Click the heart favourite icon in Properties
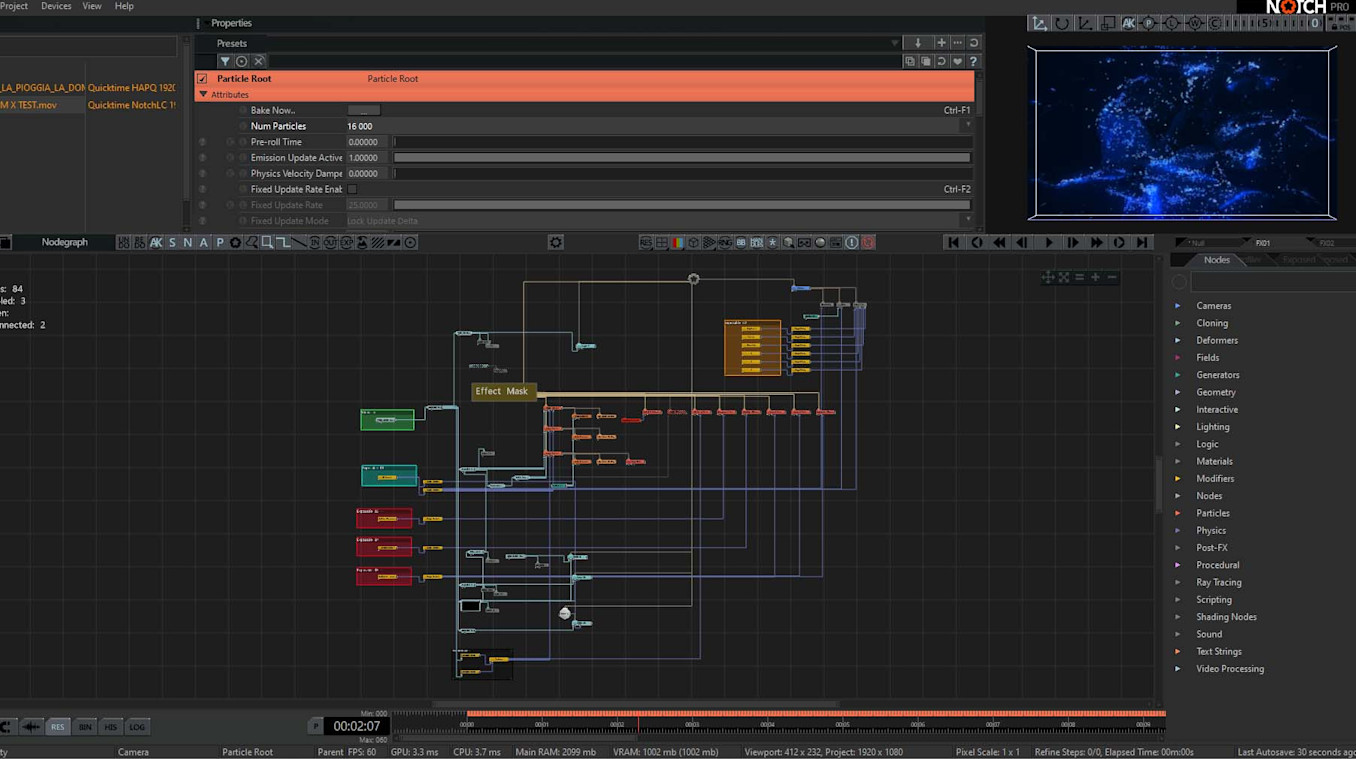This screenshot has height=759, width=1356. pyautogui.click(x=957, y=61)
